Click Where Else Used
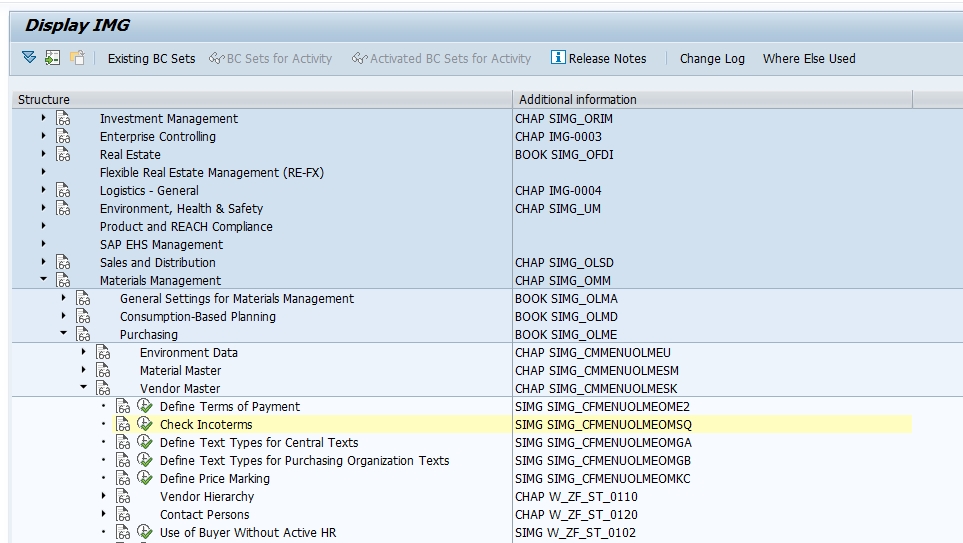The image size is (963, 543). click(x=809, y=58)
